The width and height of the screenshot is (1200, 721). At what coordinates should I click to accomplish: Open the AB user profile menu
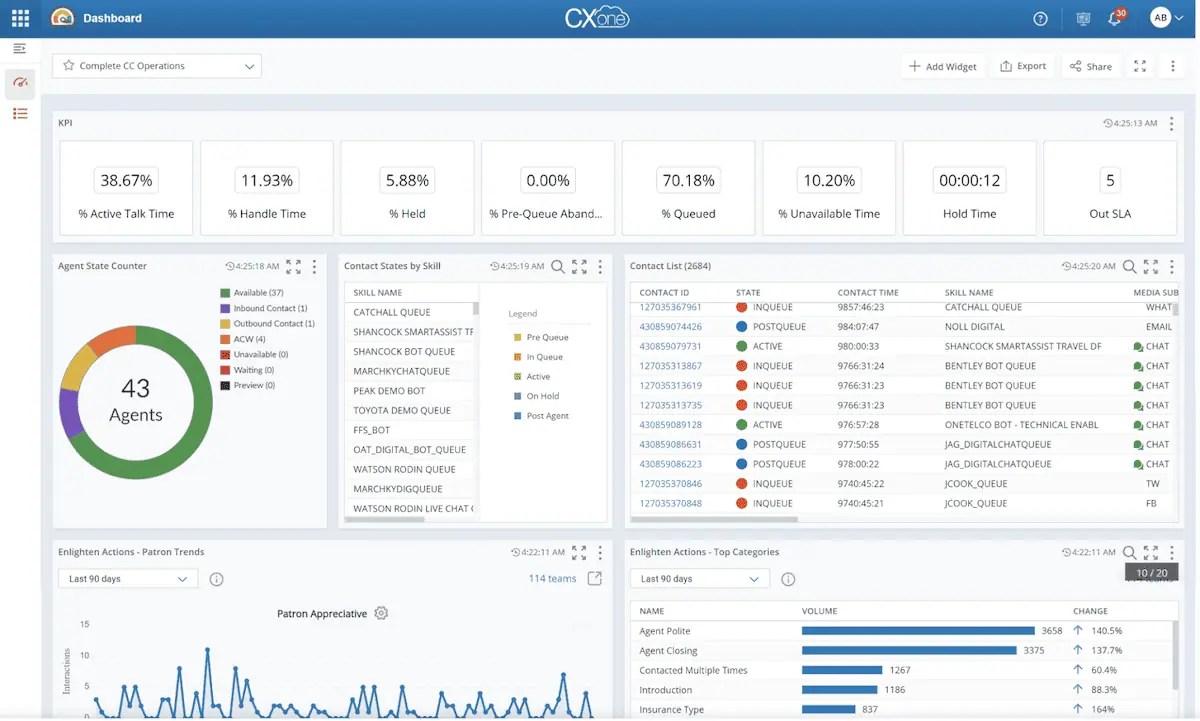[1166, 18]
